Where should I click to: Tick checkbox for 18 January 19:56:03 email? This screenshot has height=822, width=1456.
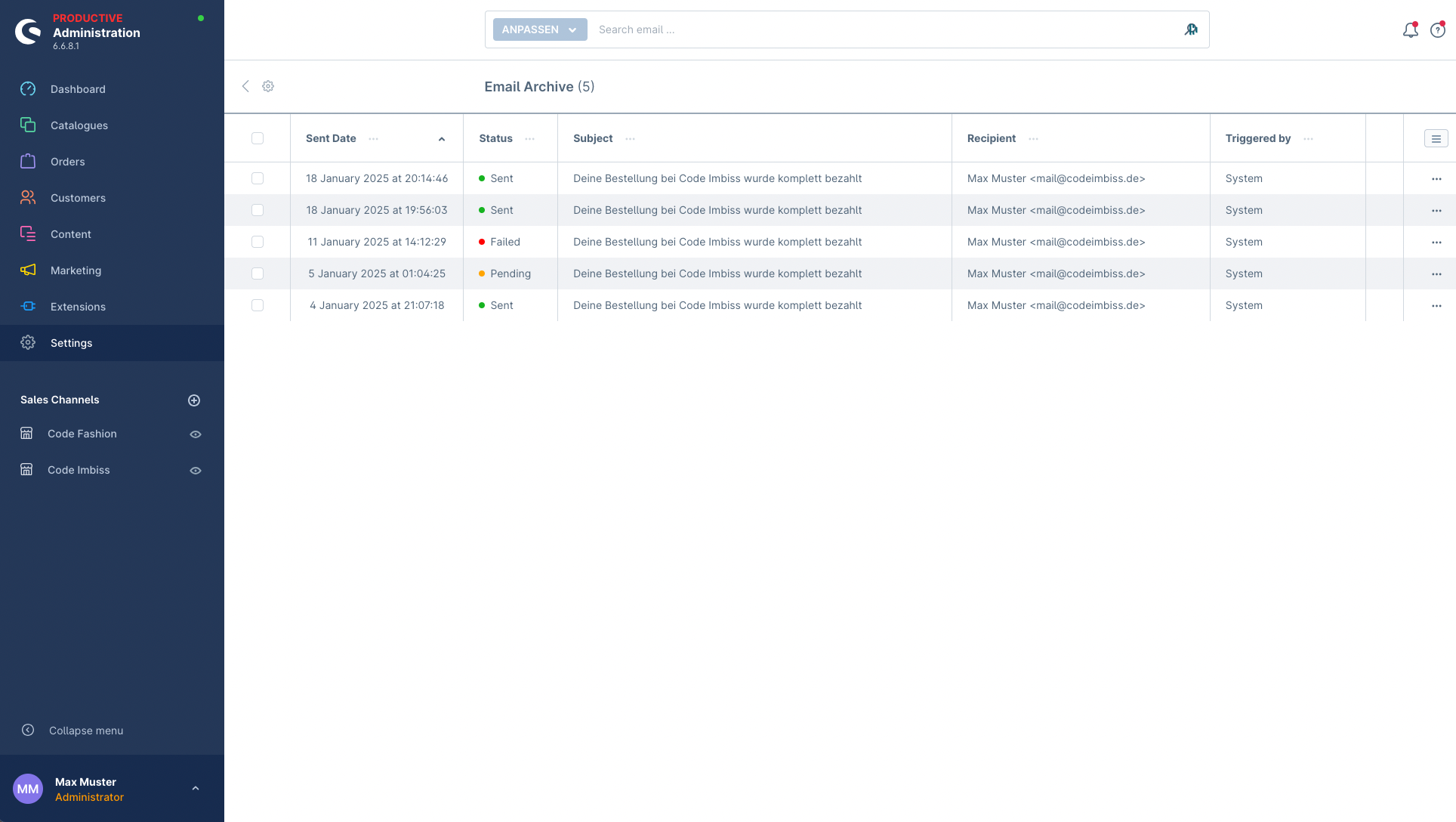(x=258, y=210)
